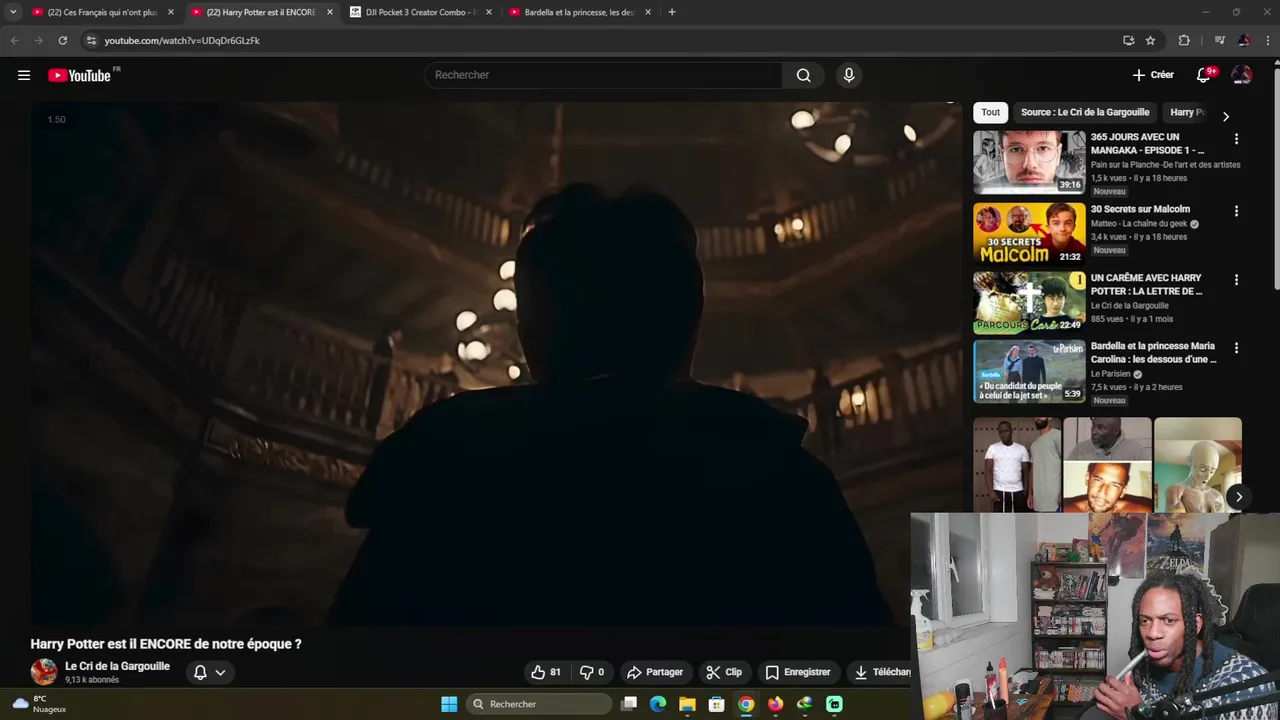Open the tab search dropdown arrow
Viewport: 1280px width, 720px height.
[13, 12]
